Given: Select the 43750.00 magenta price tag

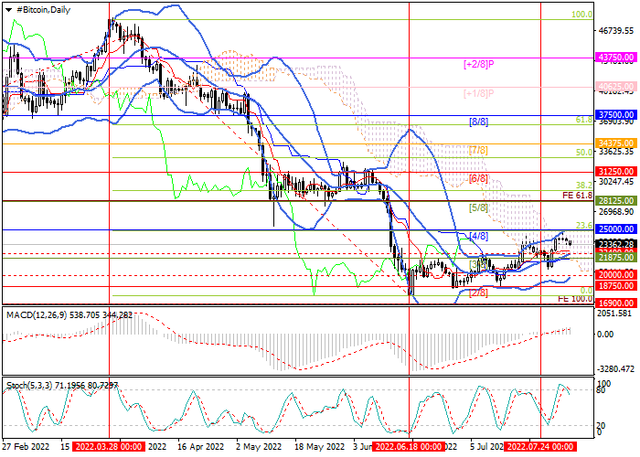Looking at the screenshot, I should pyautogui.click(x=617, y=58).
